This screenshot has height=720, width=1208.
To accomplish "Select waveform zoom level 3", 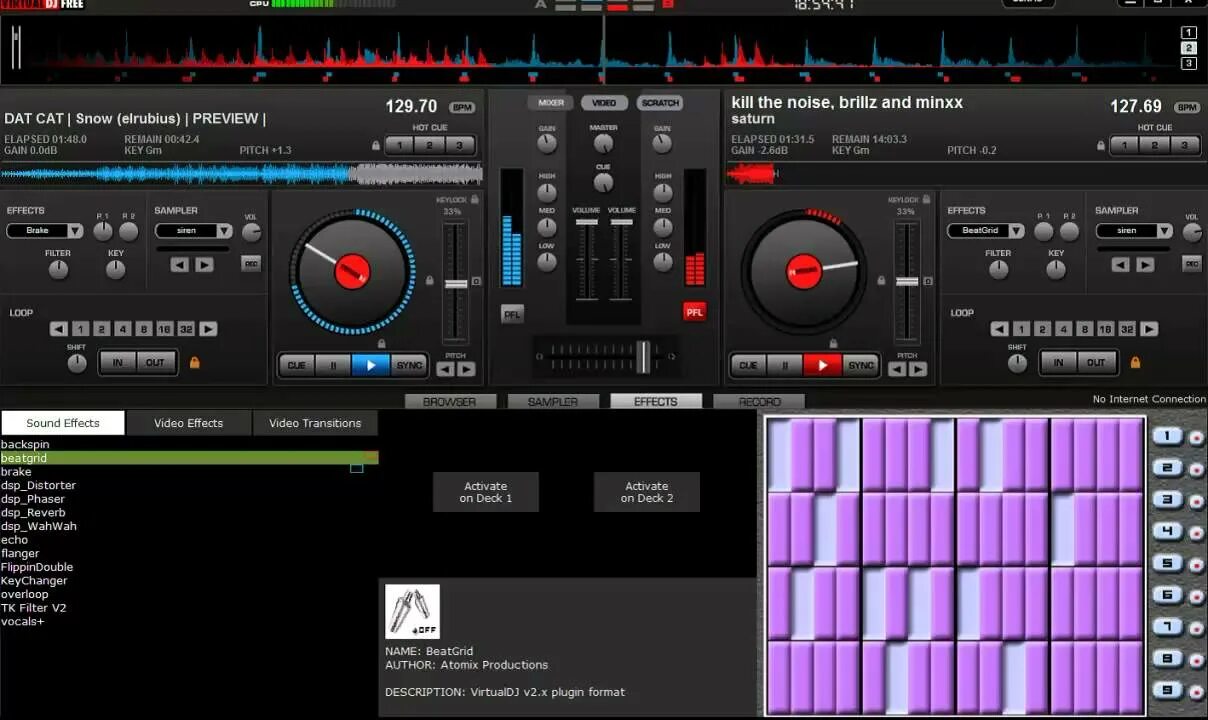I will (1189, 64).
